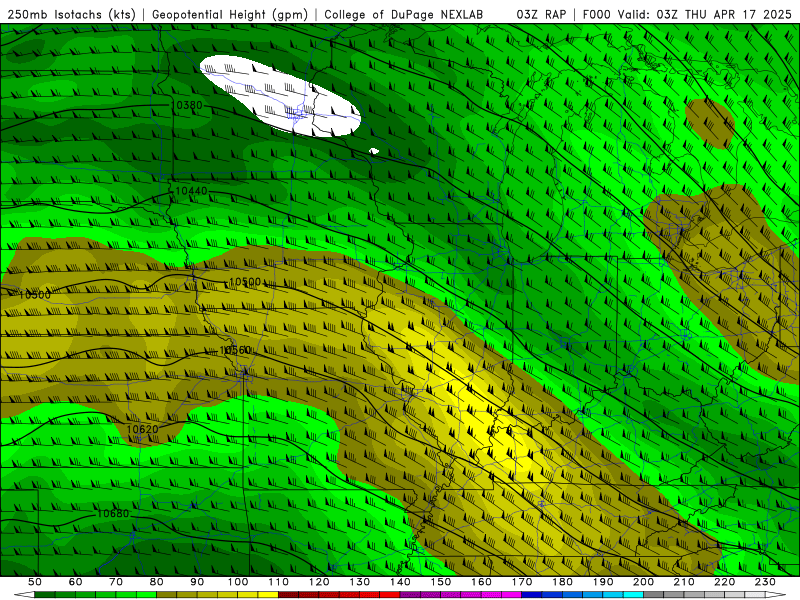Pick the bright magenta swatch just before 170
The image size is (800, 600).
pyautogui.click(x=511, y=595)
